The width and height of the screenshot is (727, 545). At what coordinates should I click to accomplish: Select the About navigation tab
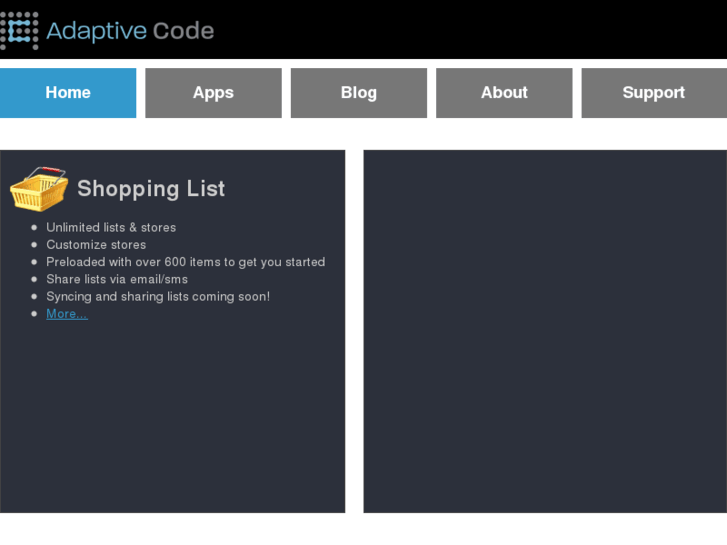tap(504, 93)
